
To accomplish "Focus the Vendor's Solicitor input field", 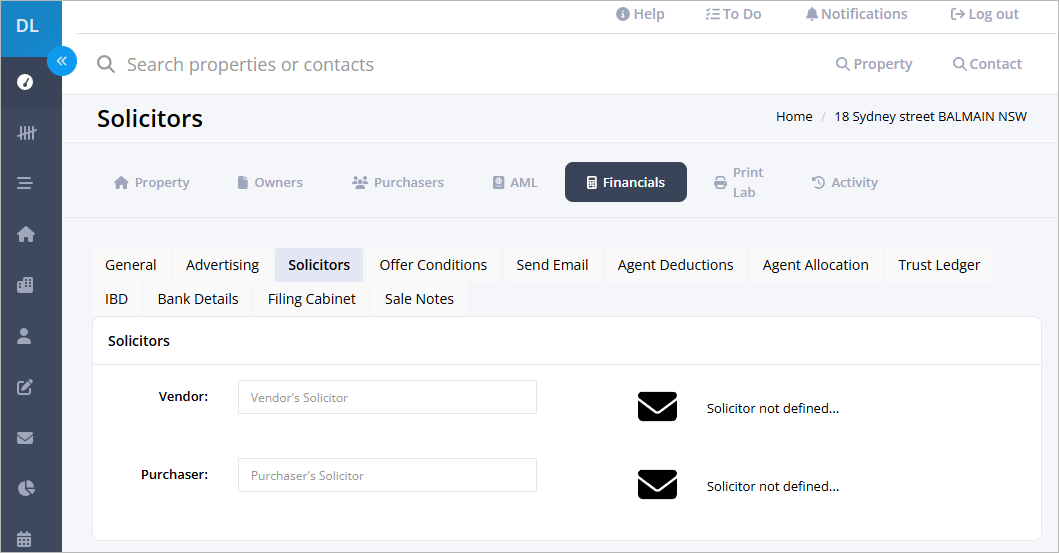I will tap(387, 397).
